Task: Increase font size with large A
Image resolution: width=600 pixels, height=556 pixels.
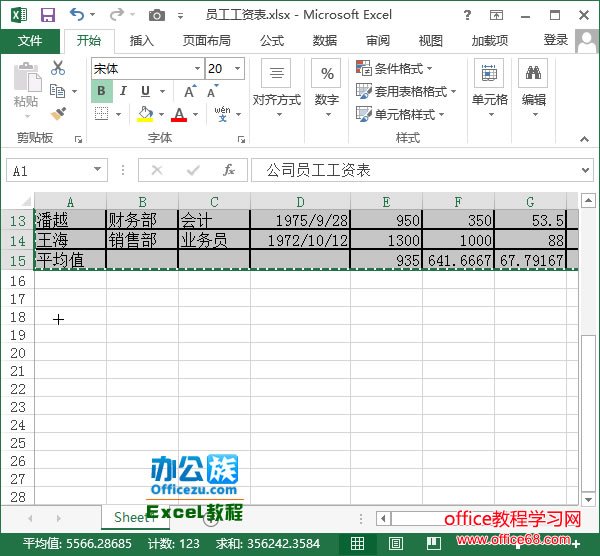Action: click(190, 91)
